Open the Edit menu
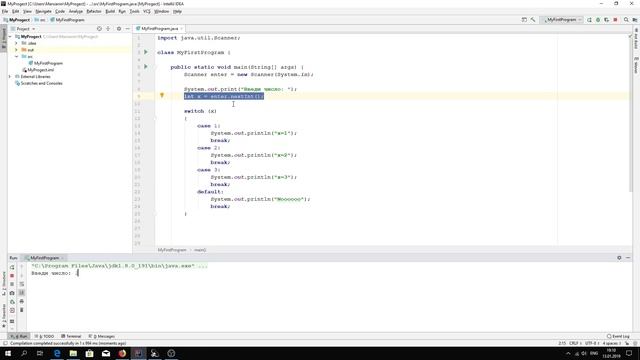Viewport: 640px width, 360px height. (16, 11)
